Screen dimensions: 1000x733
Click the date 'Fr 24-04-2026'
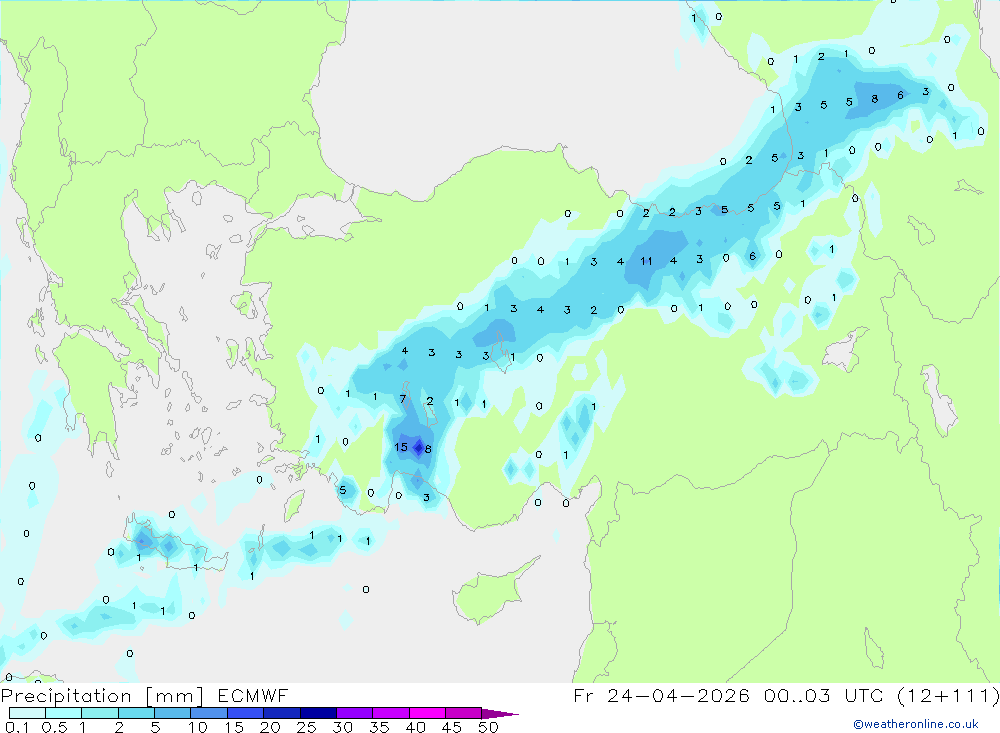pyautogui.click(x=661, y=695)
